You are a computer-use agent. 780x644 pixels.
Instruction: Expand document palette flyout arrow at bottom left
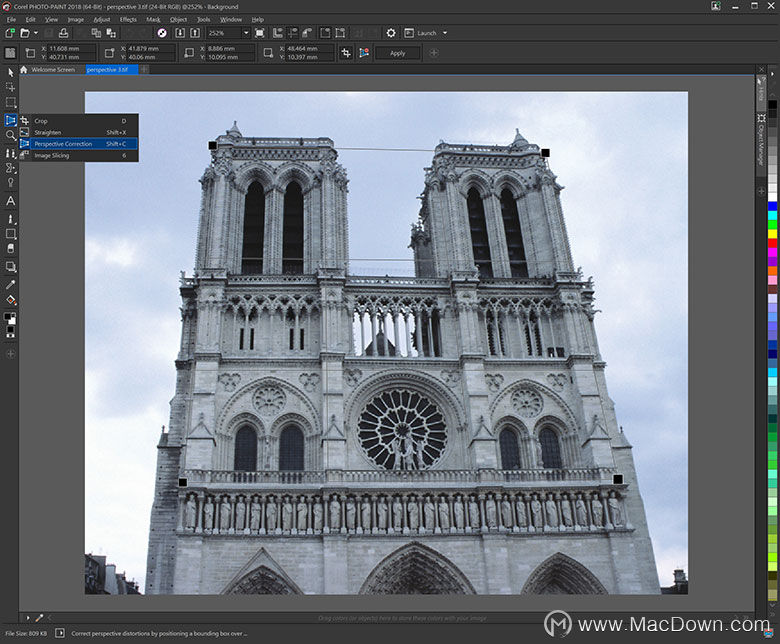pyautogui.click(x=28, y=618)
